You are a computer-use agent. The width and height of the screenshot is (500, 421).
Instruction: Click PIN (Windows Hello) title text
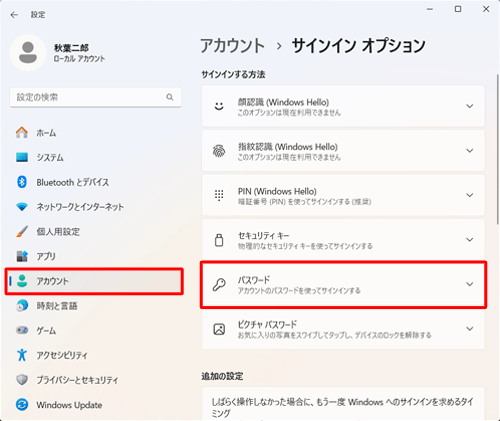coord(277,191)
